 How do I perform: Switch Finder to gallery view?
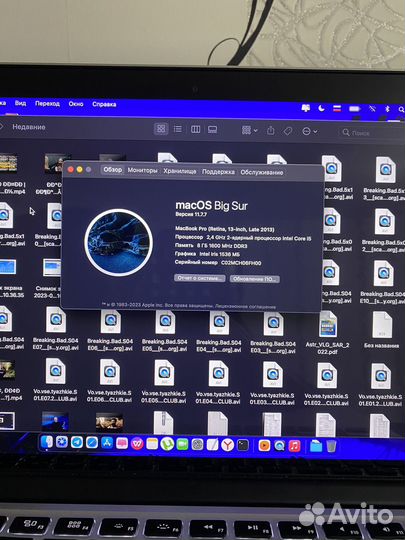pyautogui.click(x=212, y=130)
